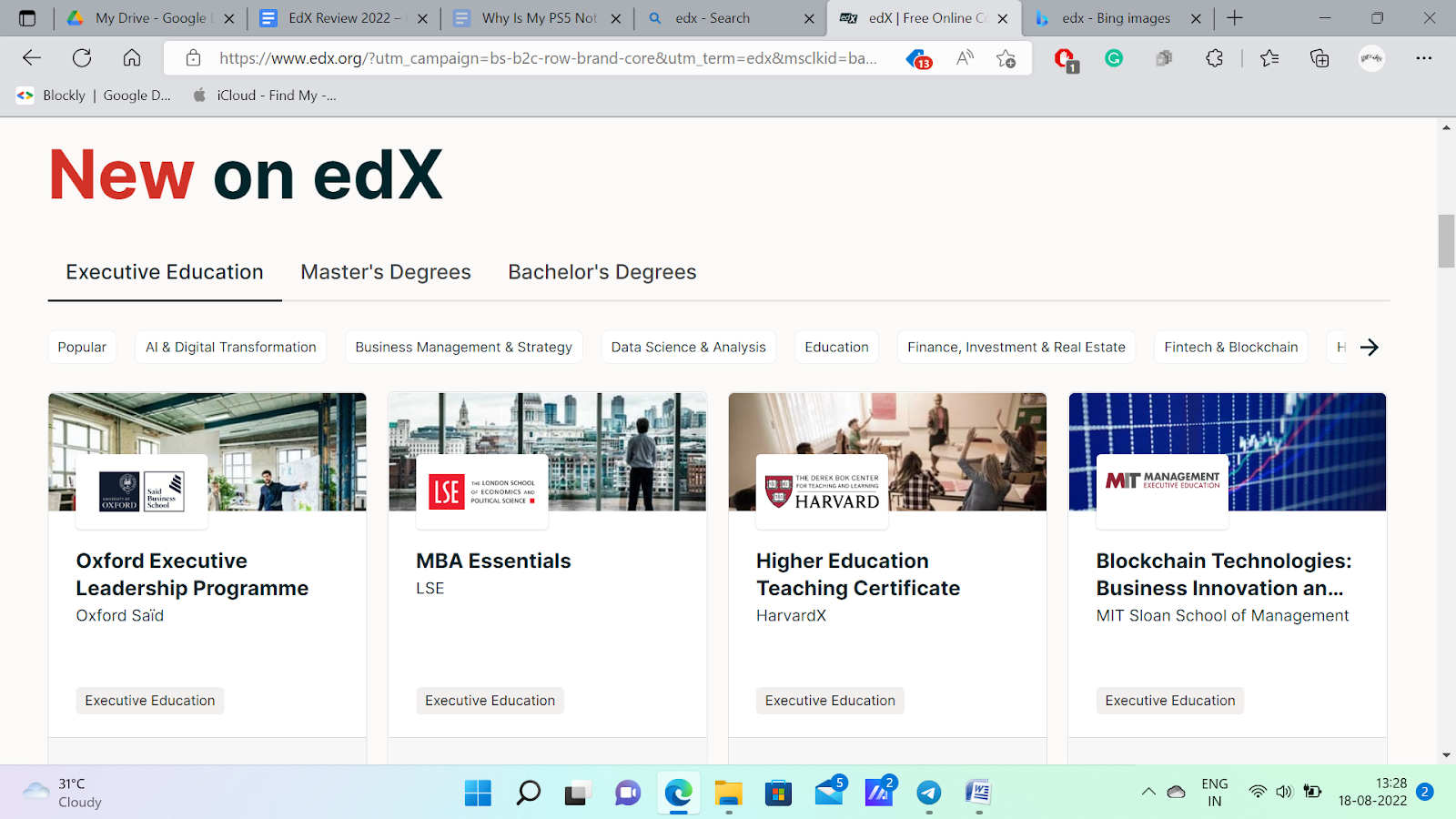Image resolution: width=1456 pixels, height=819 pixels.
Task: Go back to the previous page
Action: 32,58
